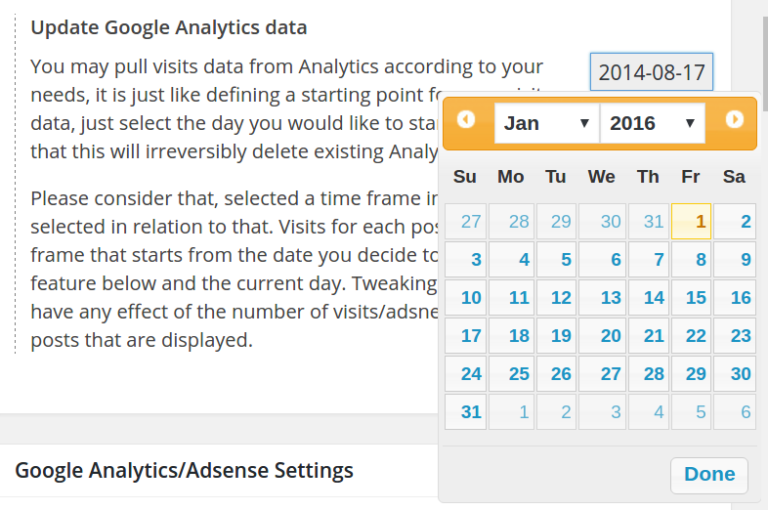Open the month dropdown showing Jan
Screen dimensions: 768x510
pyautogui.click(x=546, y=124)
